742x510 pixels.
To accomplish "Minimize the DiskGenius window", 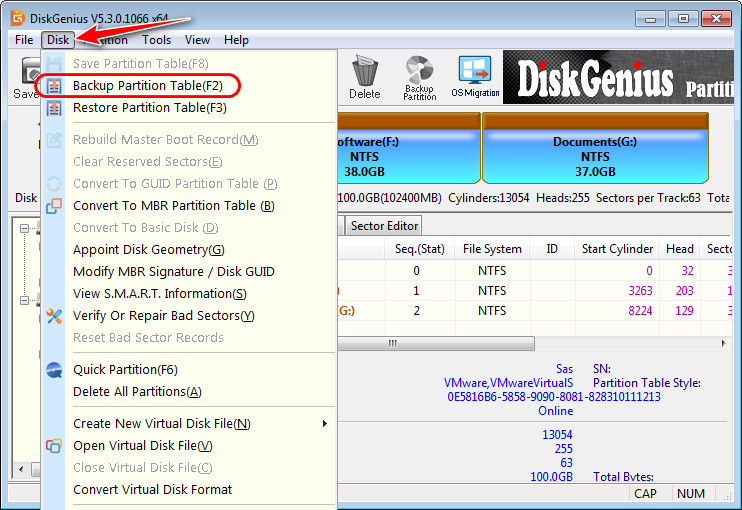I will (x=650, y=19).
